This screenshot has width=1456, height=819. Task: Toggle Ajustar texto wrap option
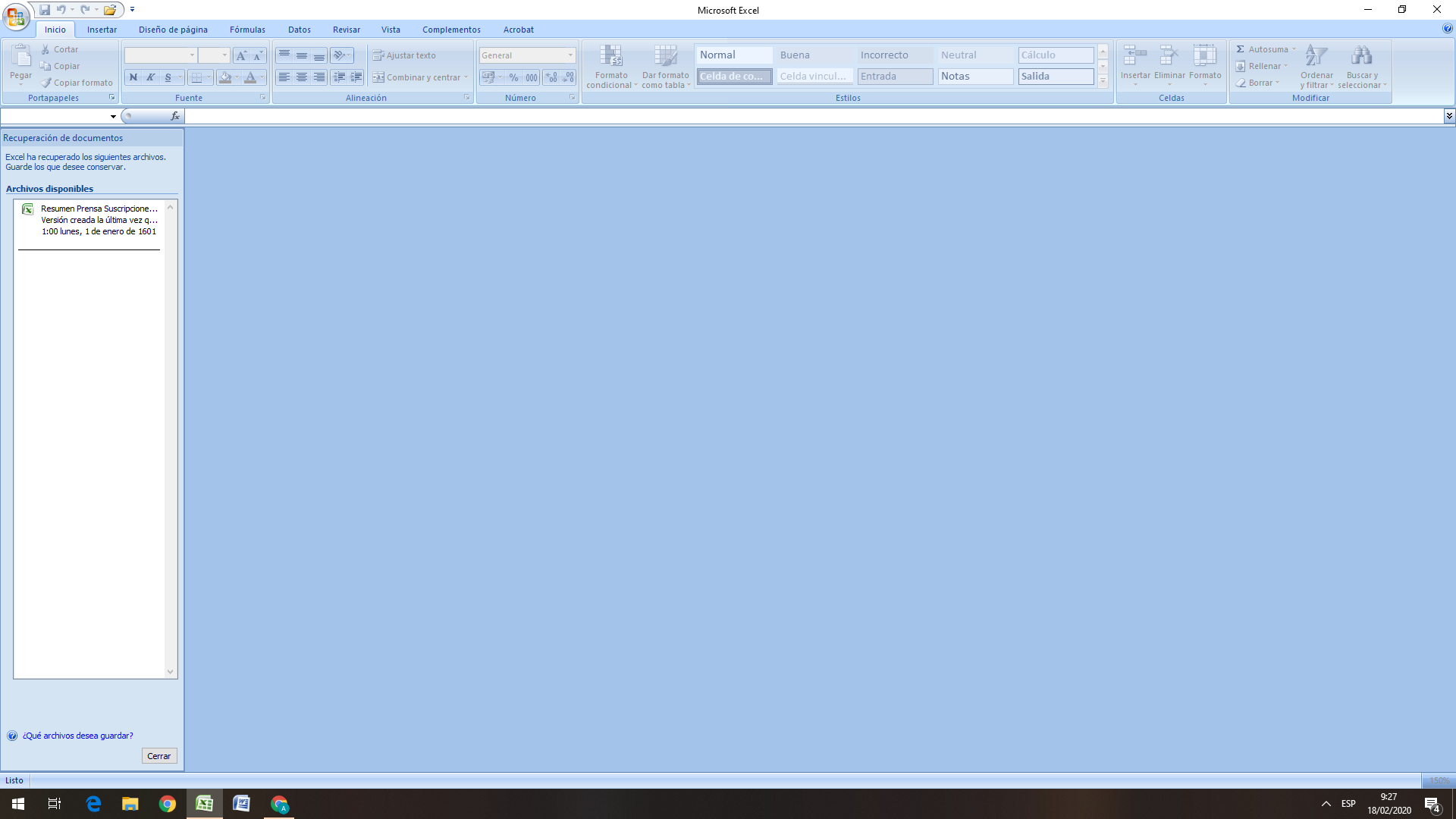tap(404, 55)
